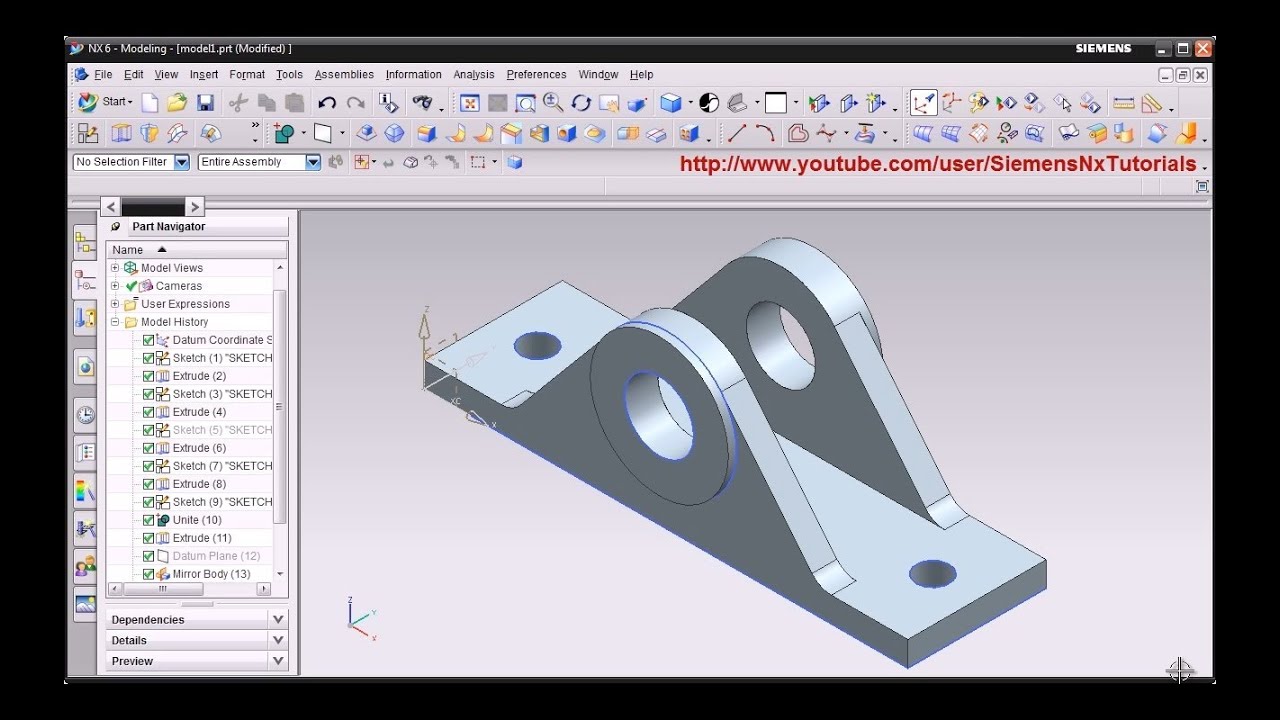Screen dimensions: 1280x720
Task: Open the Entire Assembly scope dropdown
Action: tap(313, 162)
